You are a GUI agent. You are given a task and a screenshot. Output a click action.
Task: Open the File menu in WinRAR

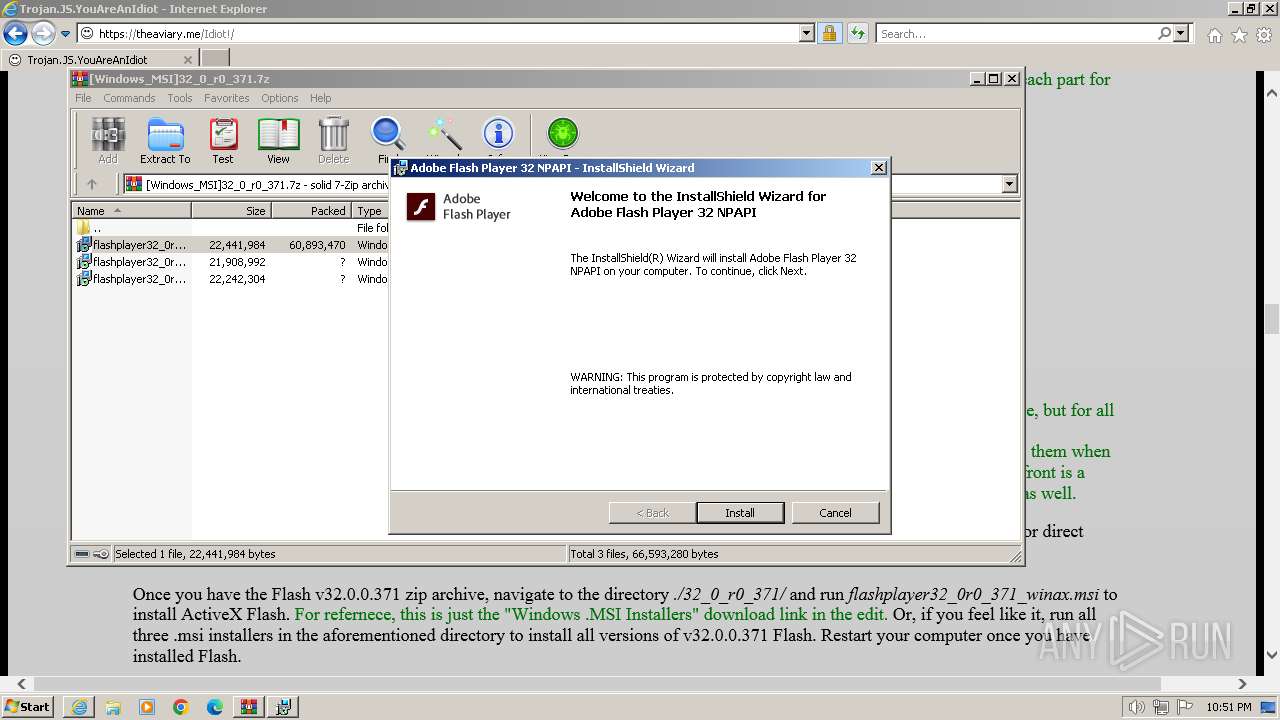[x=83, y=98]
